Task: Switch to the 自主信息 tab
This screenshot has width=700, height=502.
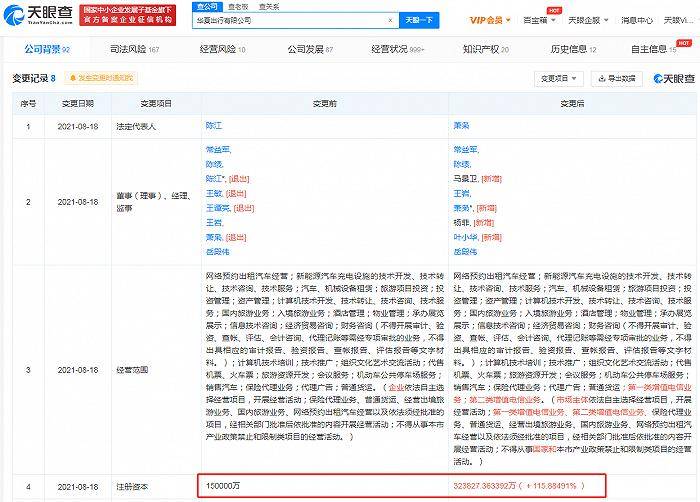Action: (x=654, y=50)
